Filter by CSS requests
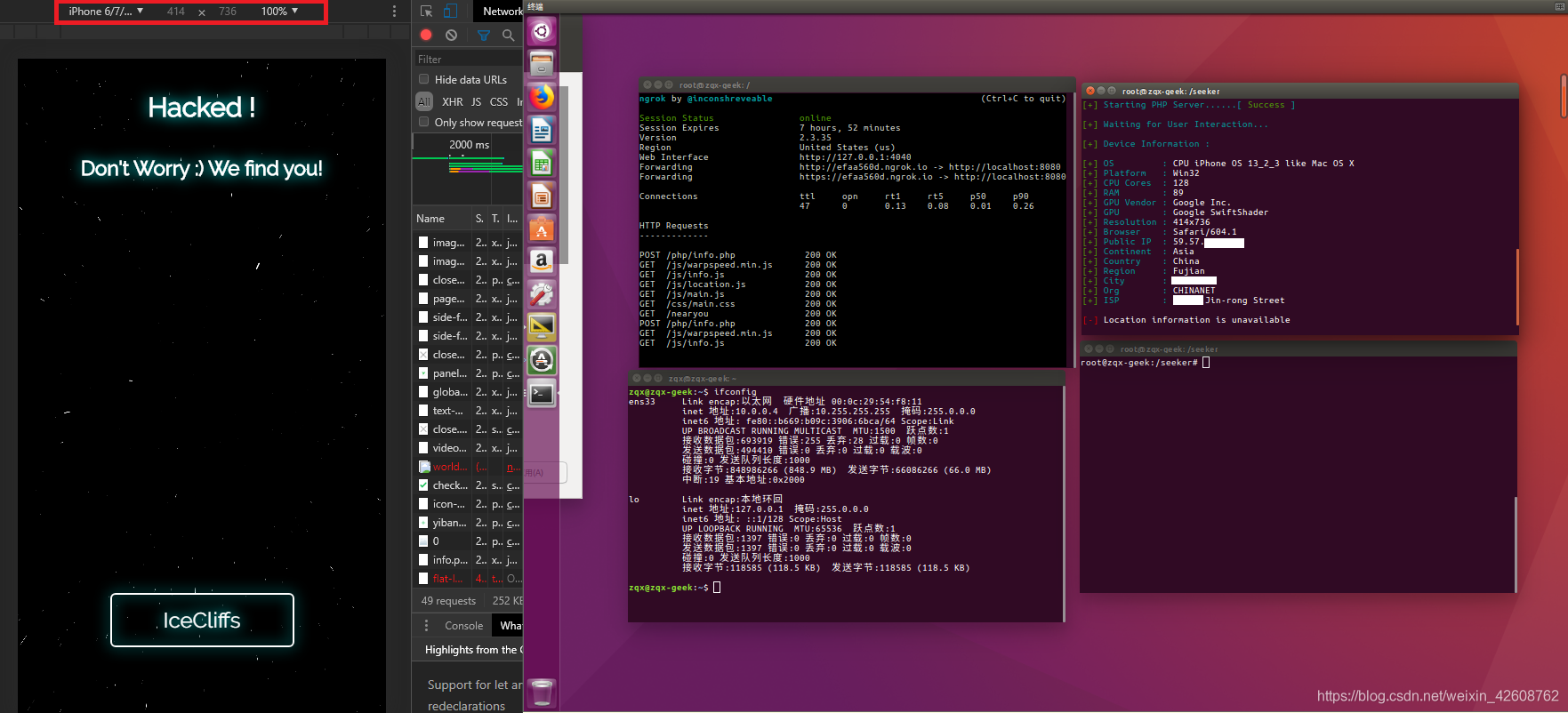This screenshot has width=1568, height=713. point(499,101)
